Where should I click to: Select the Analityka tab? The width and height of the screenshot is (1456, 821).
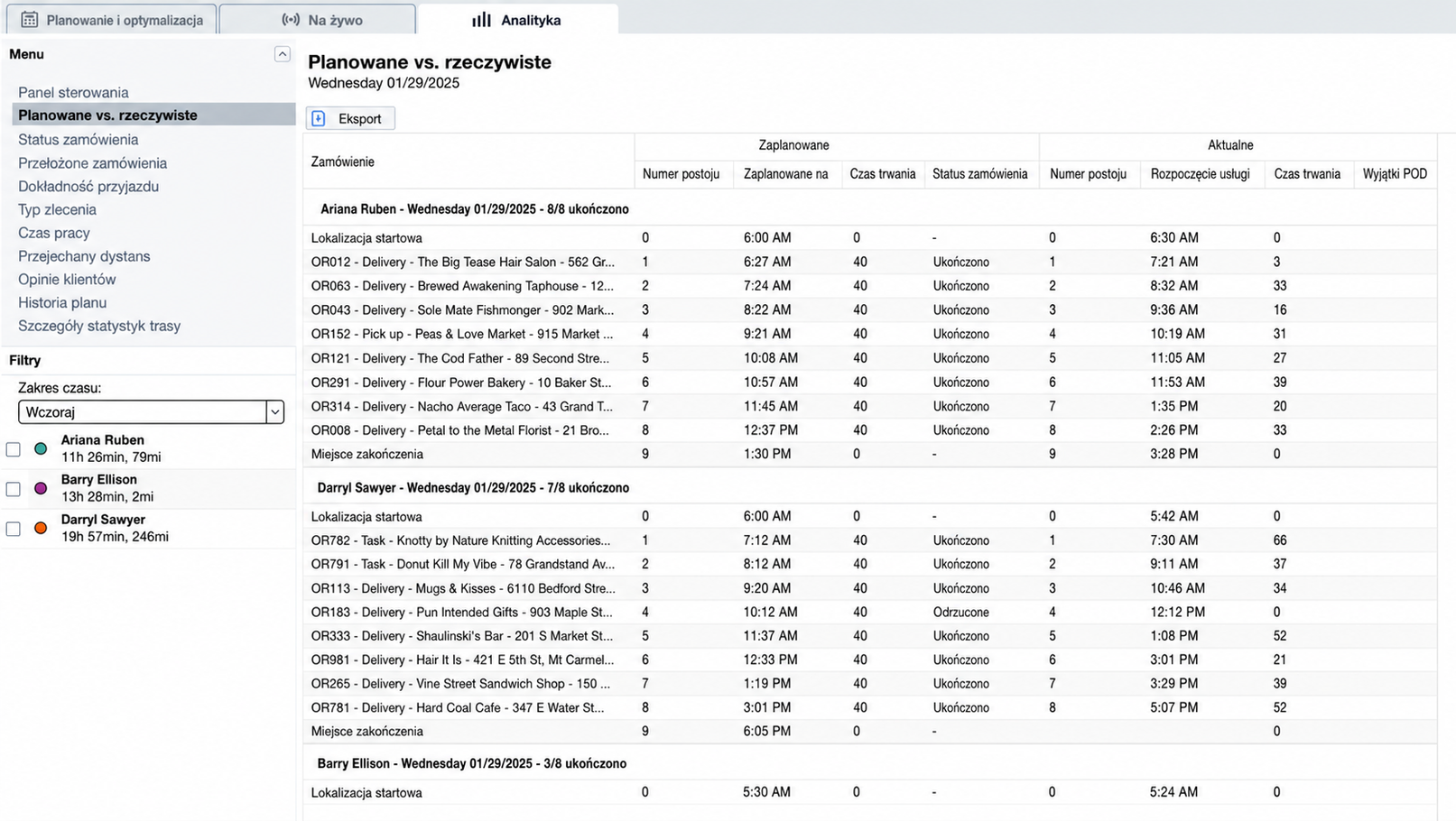pyautogui.click(x=517, y=19)
